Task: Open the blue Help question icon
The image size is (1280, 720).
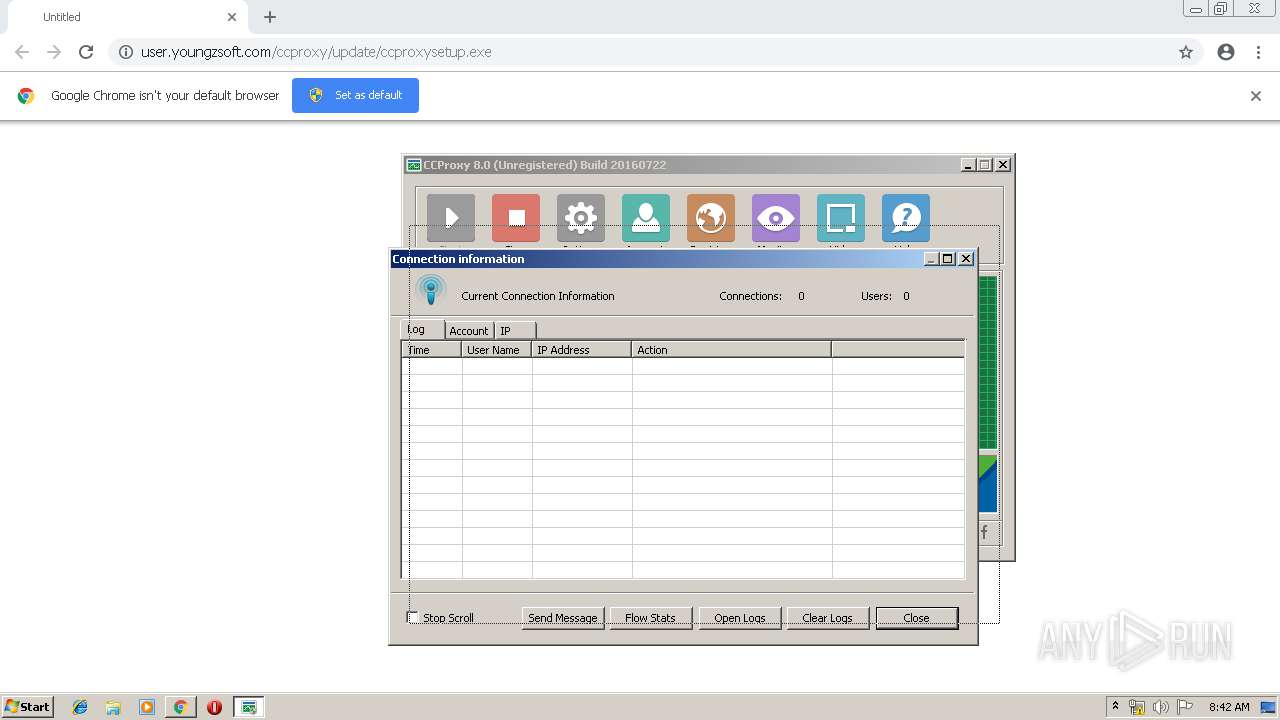Action: (906, 218)
